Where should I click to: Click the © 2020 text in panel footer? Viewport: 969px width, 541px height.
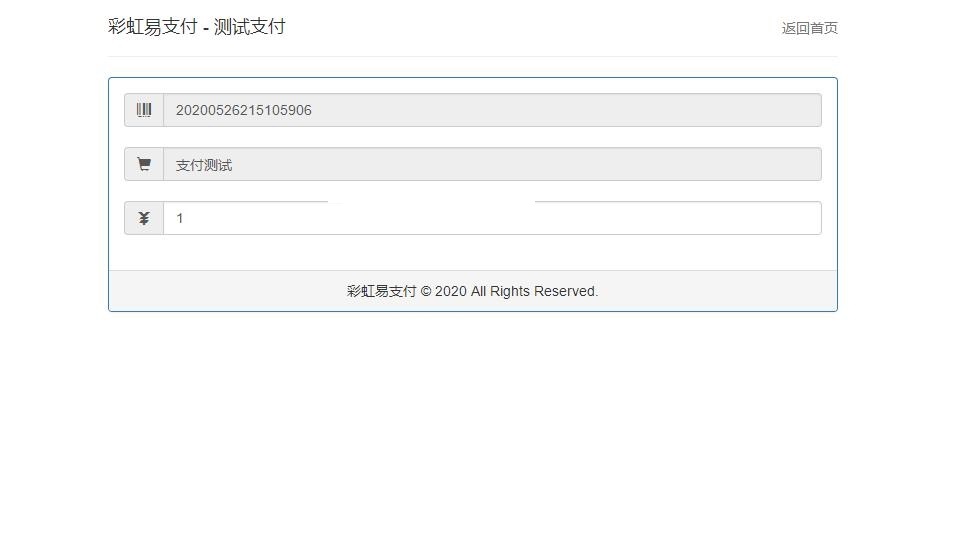443,291
